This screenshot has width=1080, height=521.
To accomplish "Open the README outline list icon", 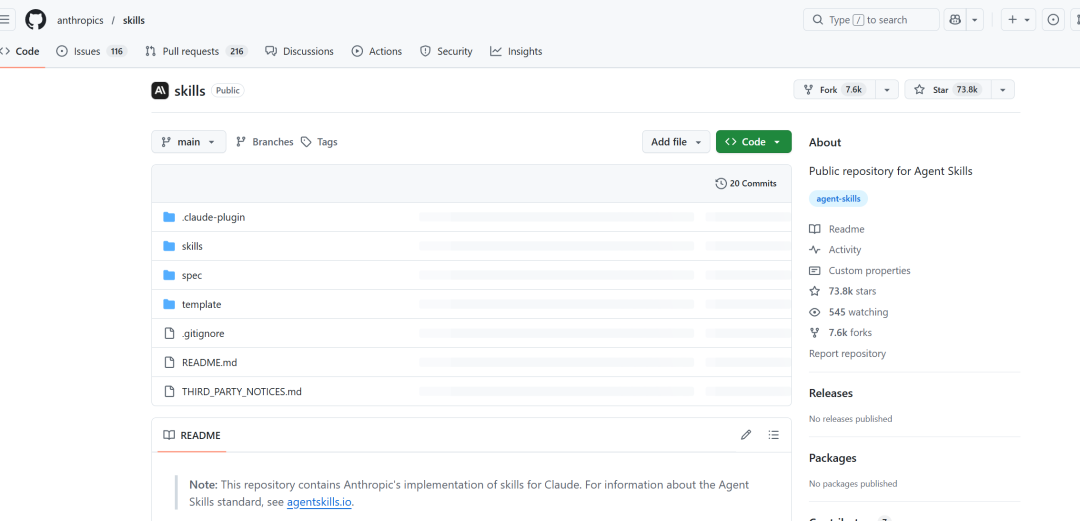I will (773, 435).
